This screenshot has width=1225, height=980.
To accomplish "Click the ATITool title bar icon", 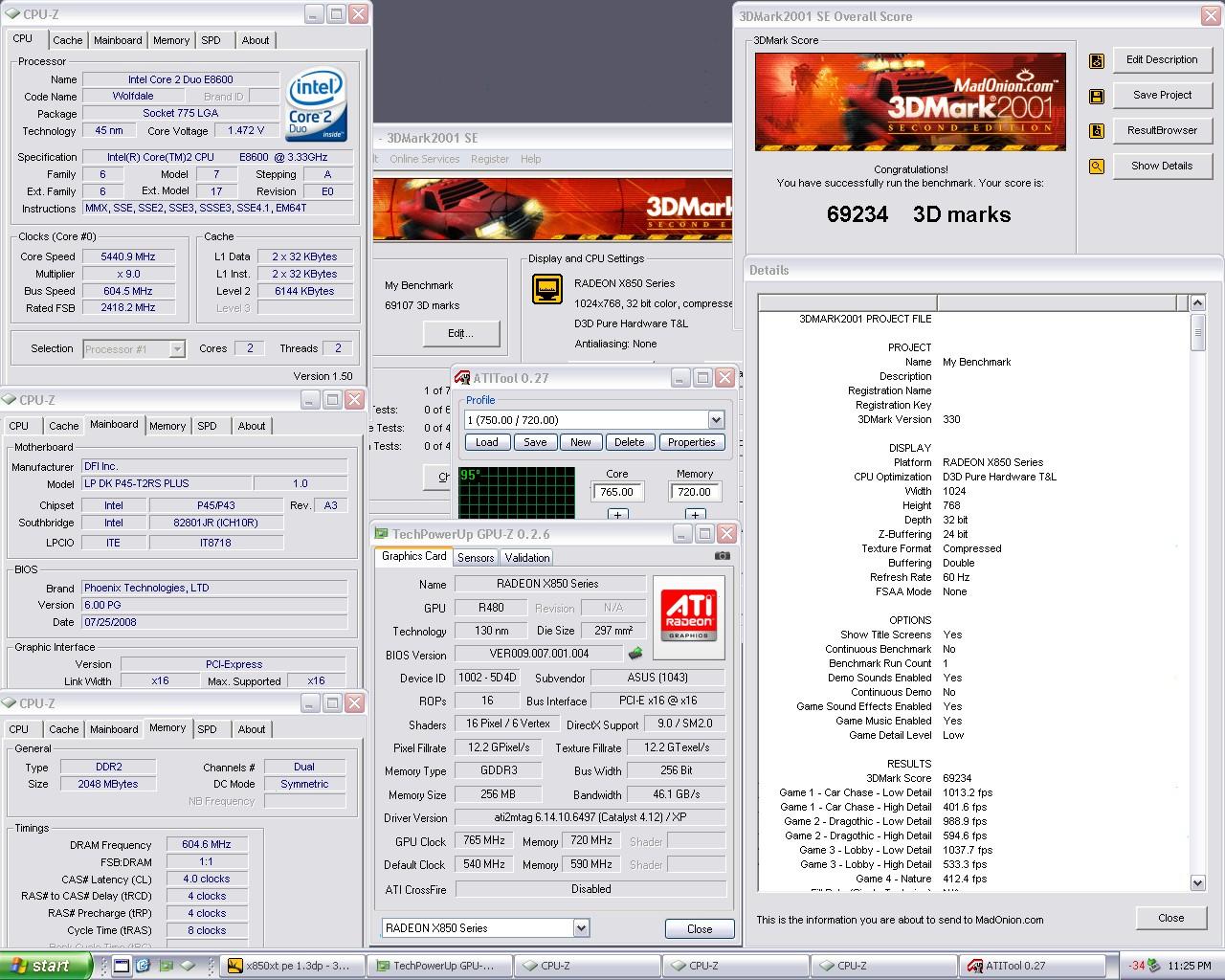I will (463, 377).
